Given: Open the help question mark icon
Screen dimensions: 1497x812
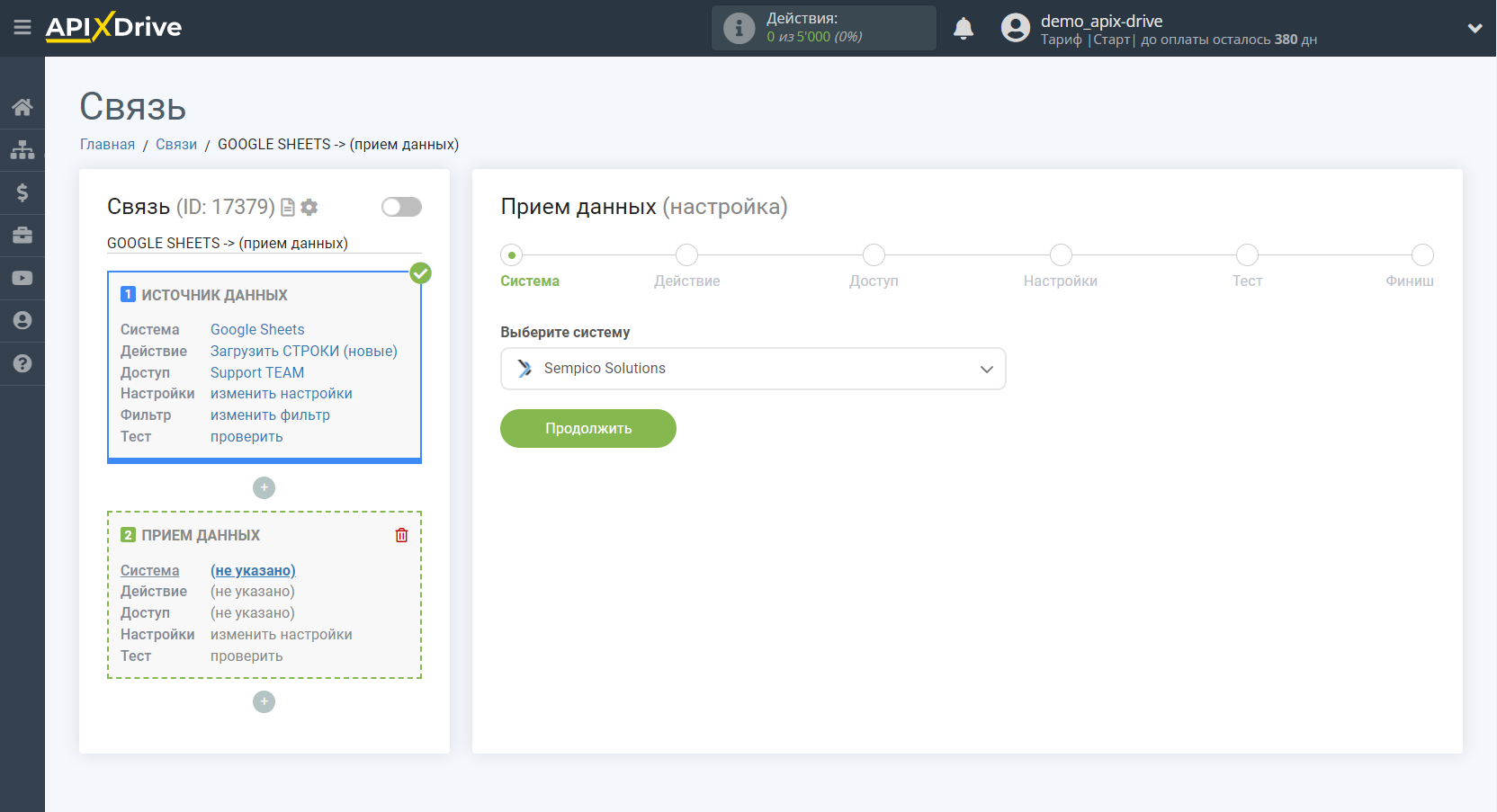Looking at the screenshot, I should click(x=22, y=363).
